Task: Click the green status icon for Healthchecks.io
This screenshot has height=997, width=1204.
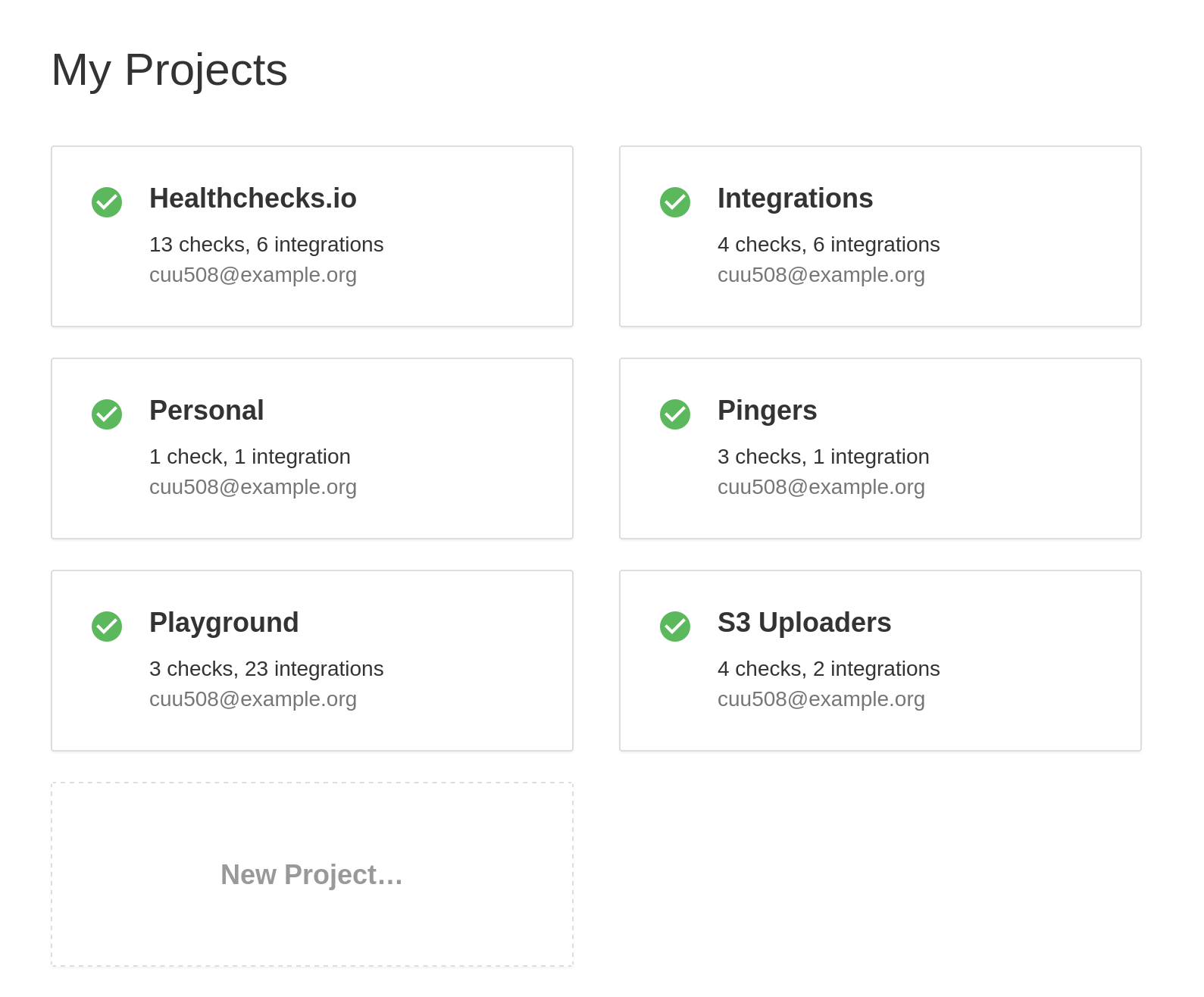Action: (106, 202)
